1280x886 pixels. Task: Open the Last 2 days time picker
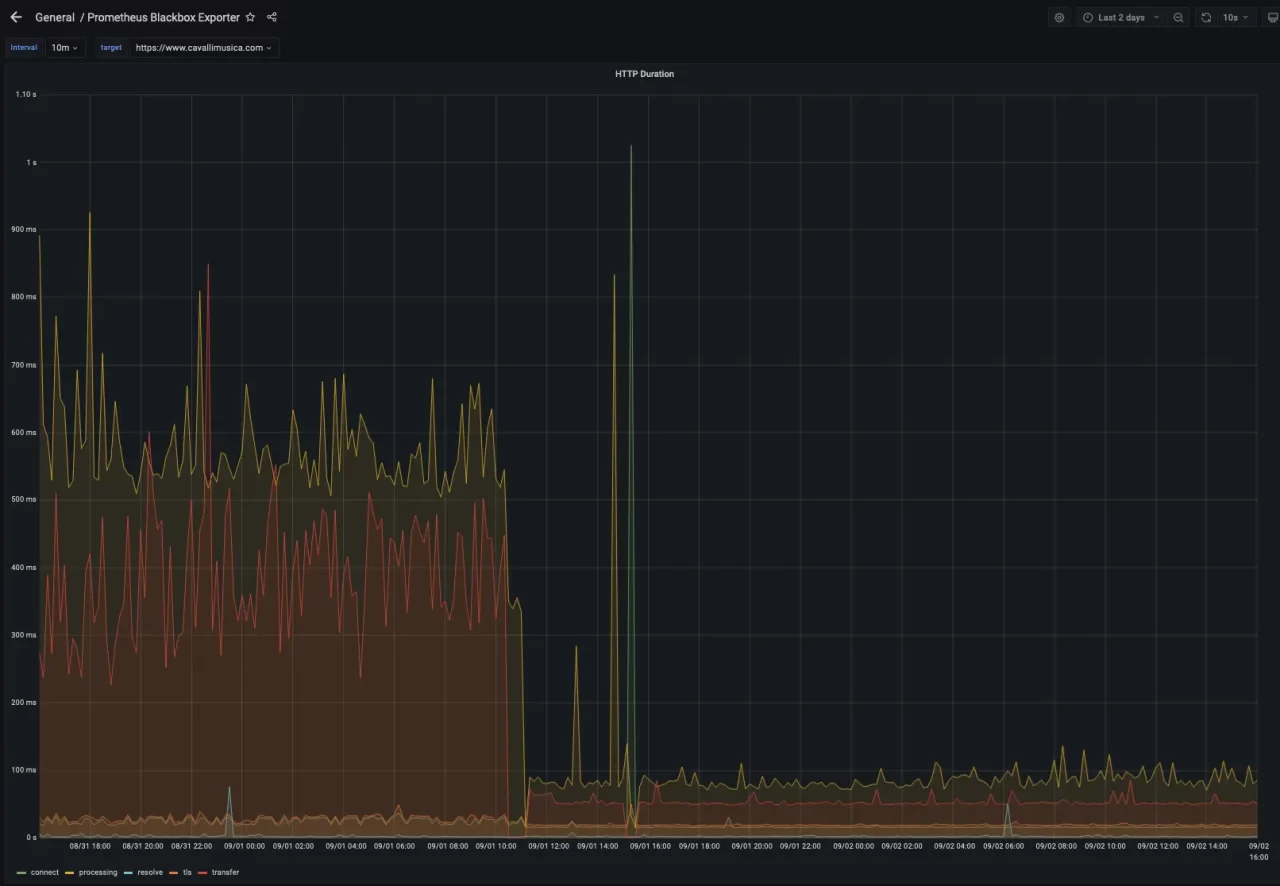[x=1121, y=17]
